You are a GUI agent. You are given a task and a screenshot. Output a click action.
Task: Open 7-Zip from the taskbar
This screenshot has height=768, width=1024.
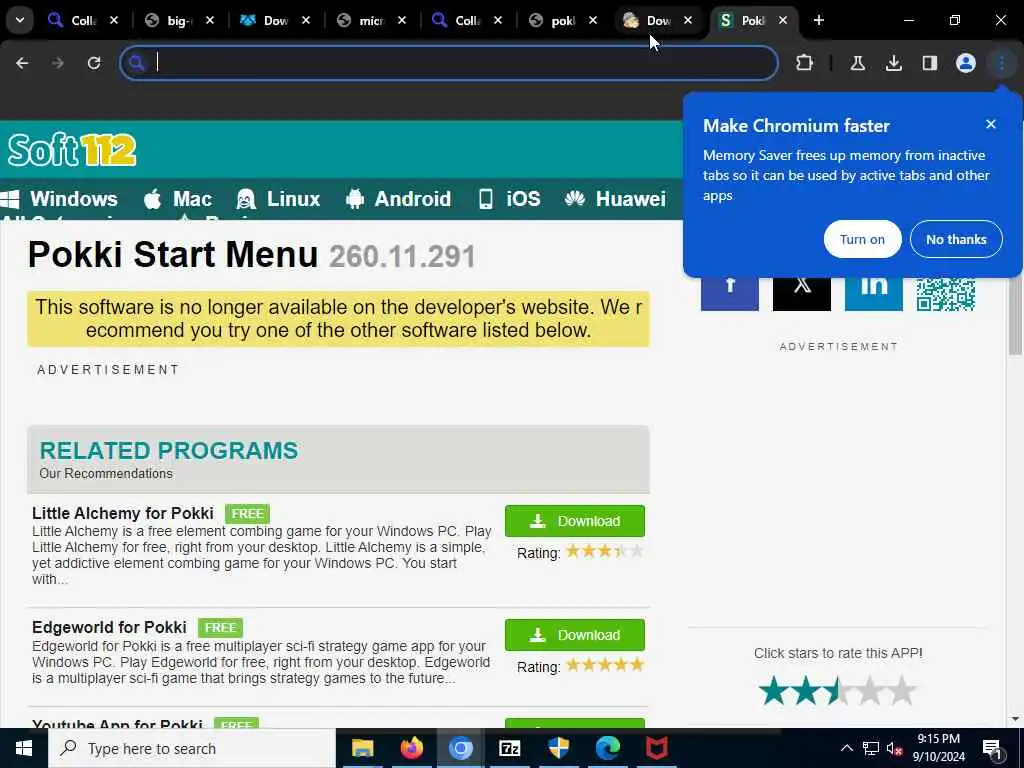coord(509,748)
